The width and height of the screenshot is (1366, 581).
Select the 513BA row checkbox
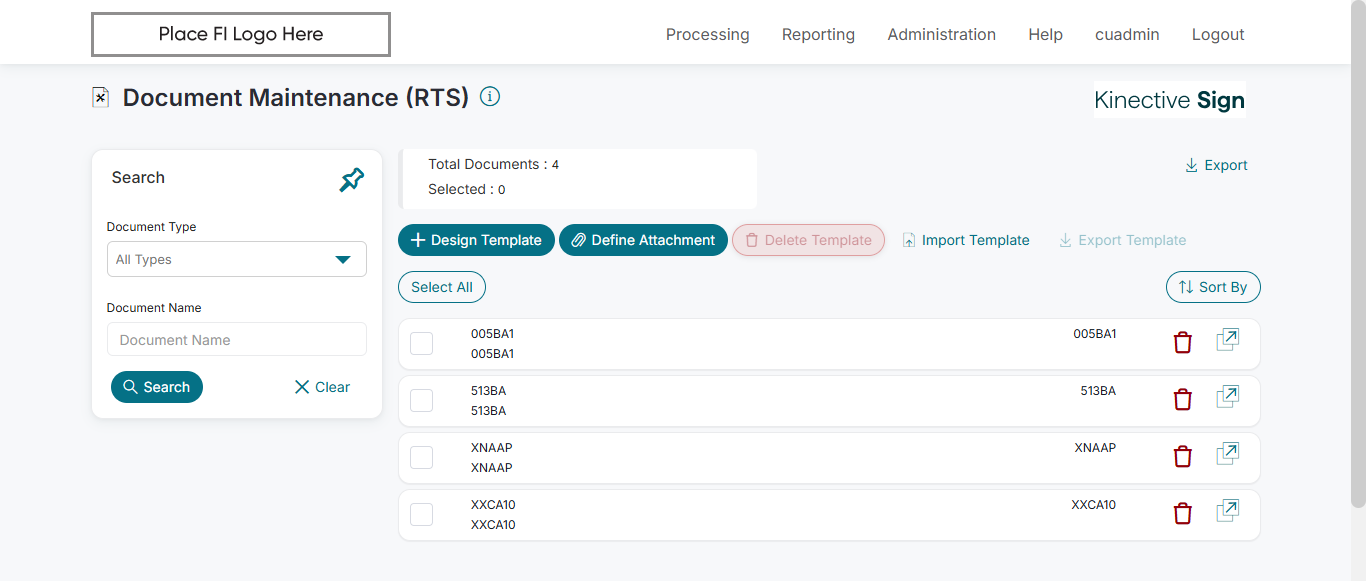click(422, 400)
